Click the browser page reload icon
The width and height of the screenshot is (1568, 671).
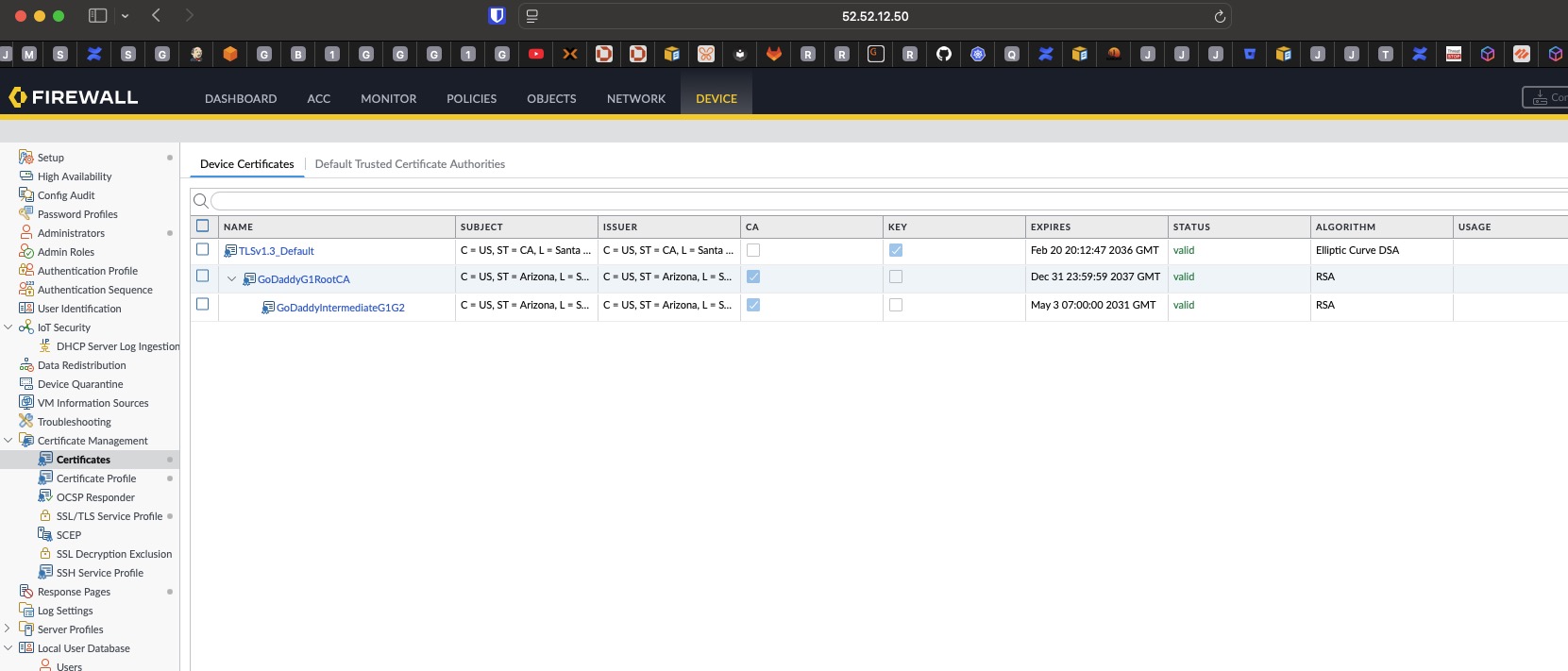point(1220,16)
